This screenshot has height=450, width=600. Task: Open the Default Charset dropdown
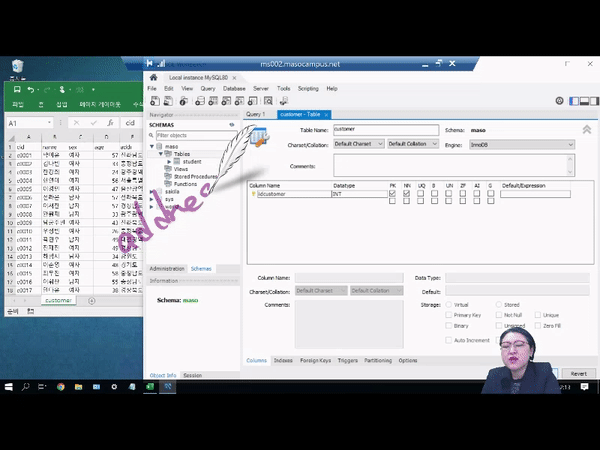pyautogui.click(x=359, y=144)
